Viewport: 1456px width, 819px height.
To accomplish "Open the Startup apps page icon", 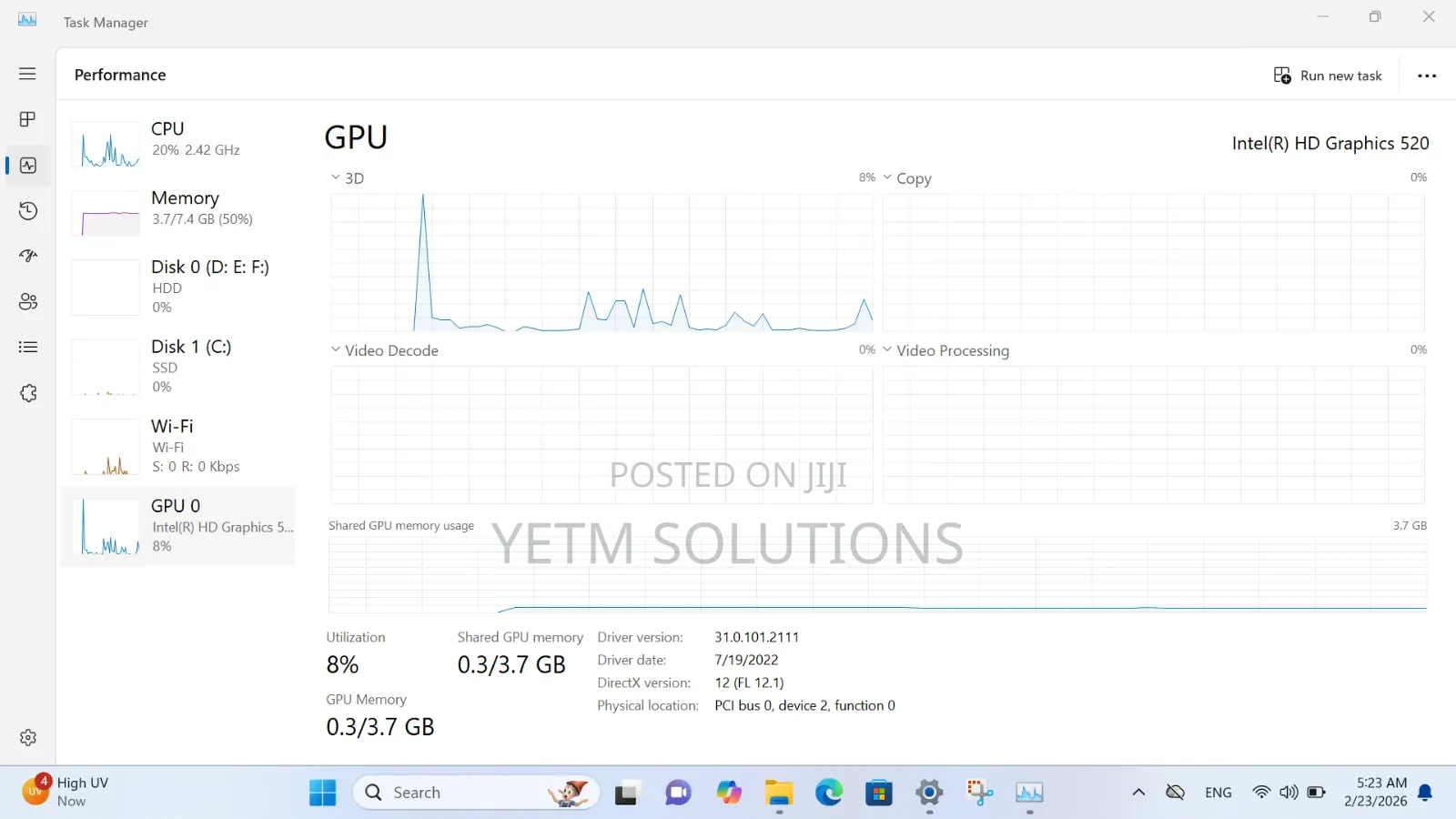I will tap(27, 256).
